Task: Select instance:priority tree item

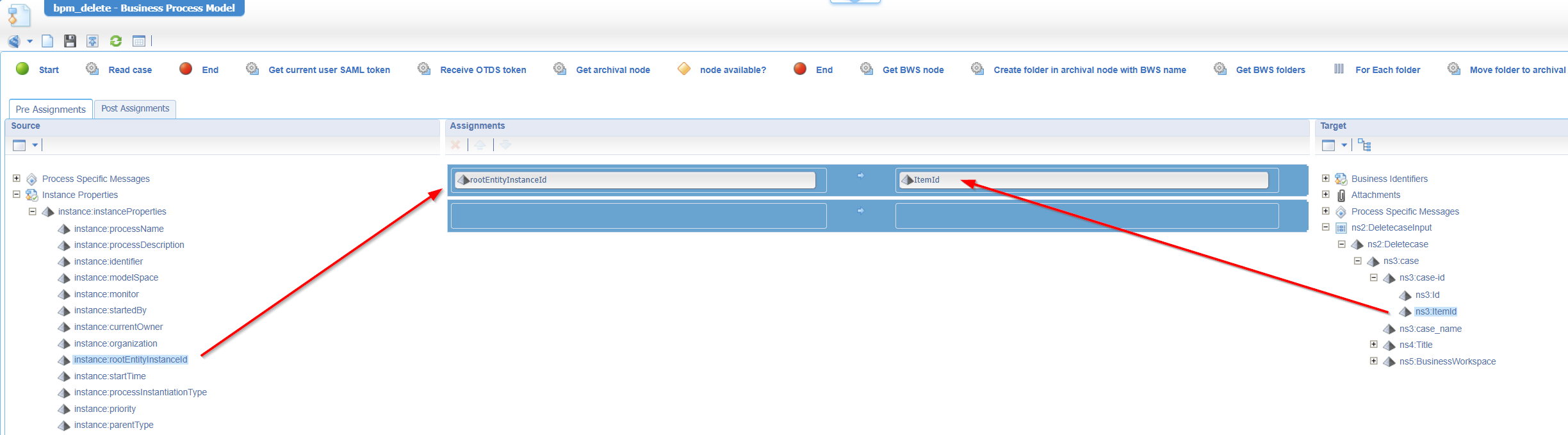Action: pos(105,409)
